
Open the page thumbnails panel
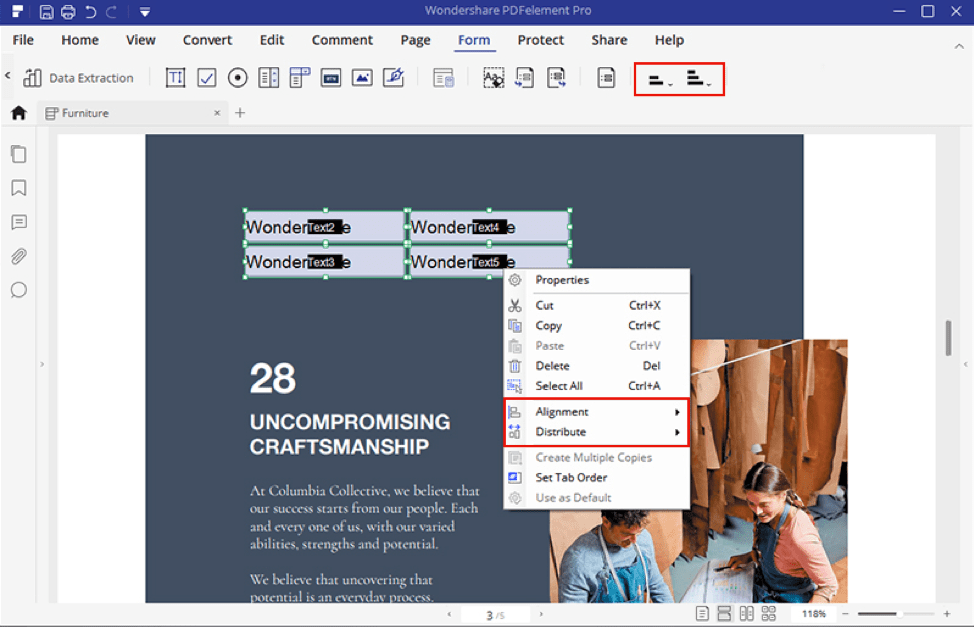tap(19, 153)
